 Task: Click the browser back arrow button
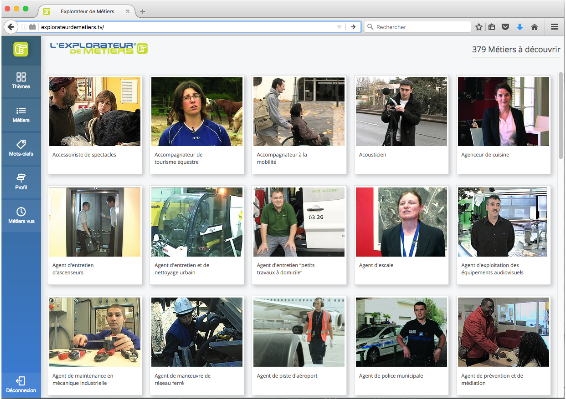coord(11,27)
